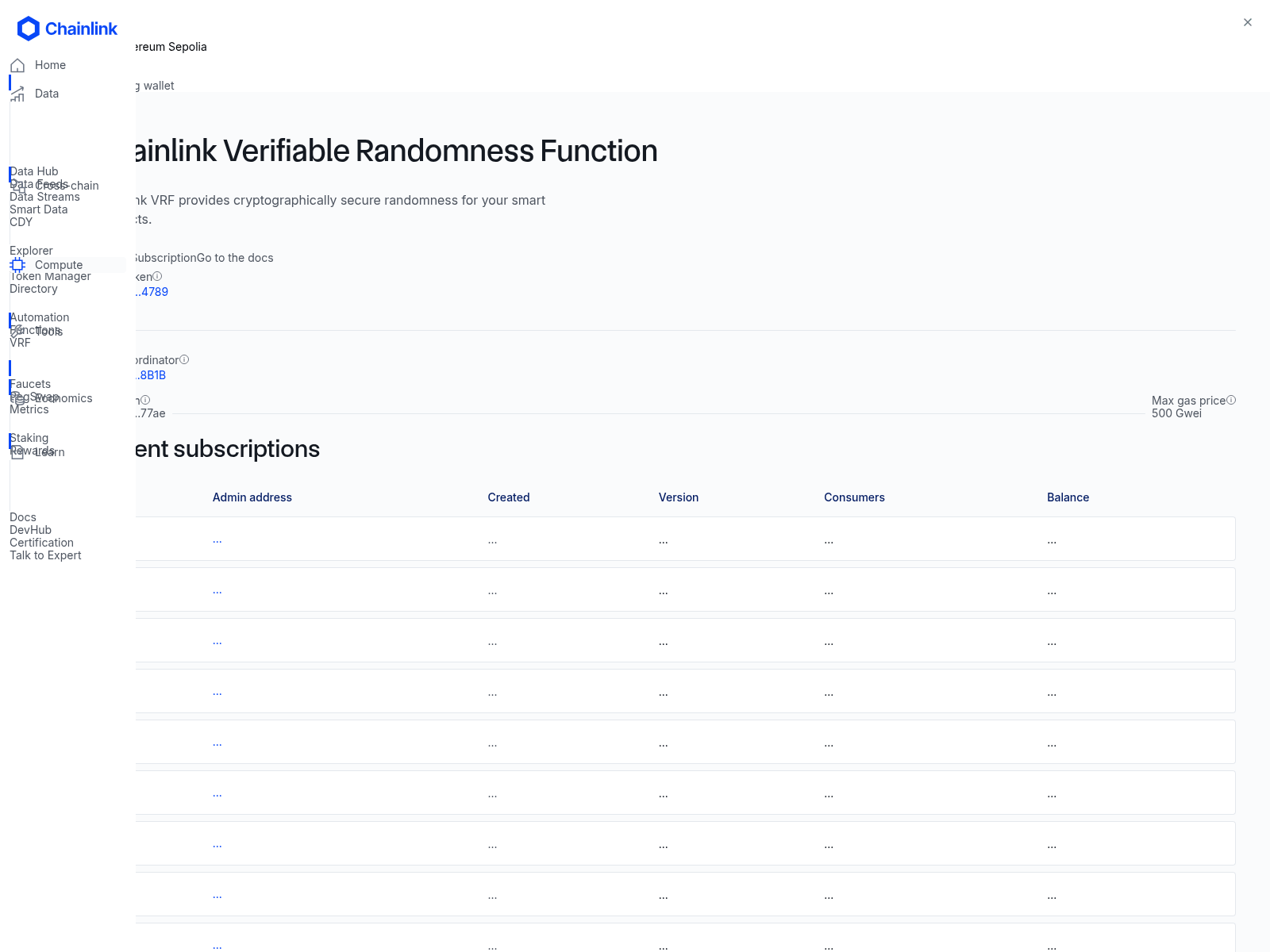The image size is (1270, 952).
Task: Open the Staking link
Action: point(29,438)
